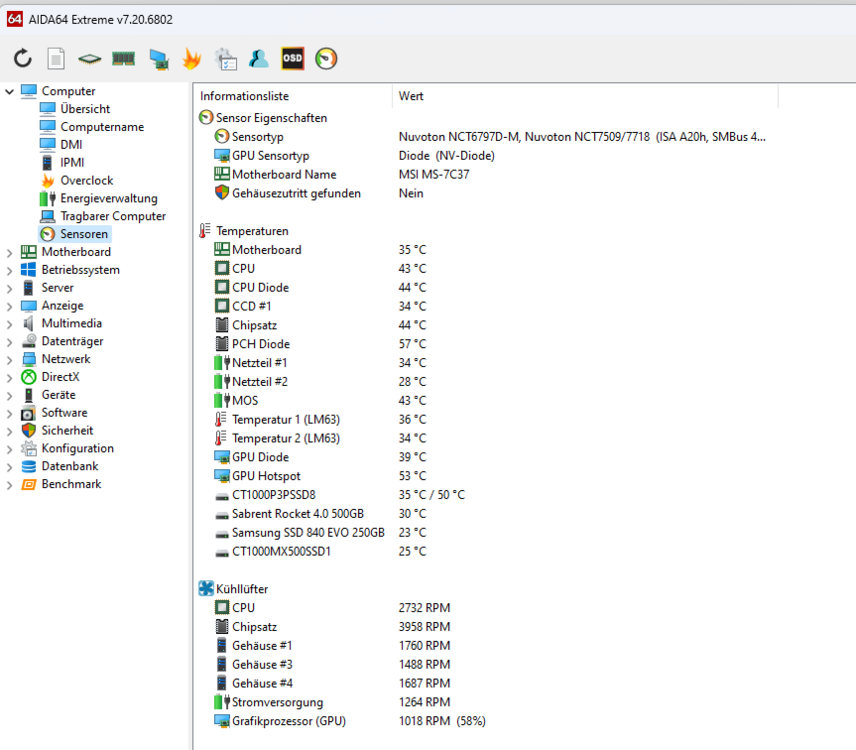Click the OSD panel icon
The width and height of the screenshot is (856, 750).
point(292,58)
